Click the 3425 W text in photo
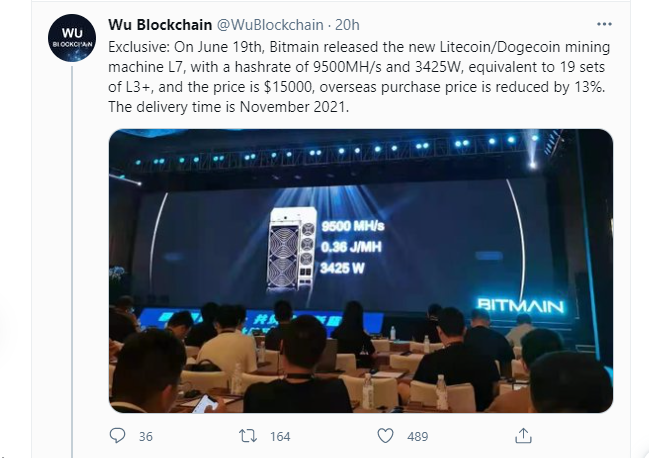Viewport: 649px width, 458px height. [342, 269]
